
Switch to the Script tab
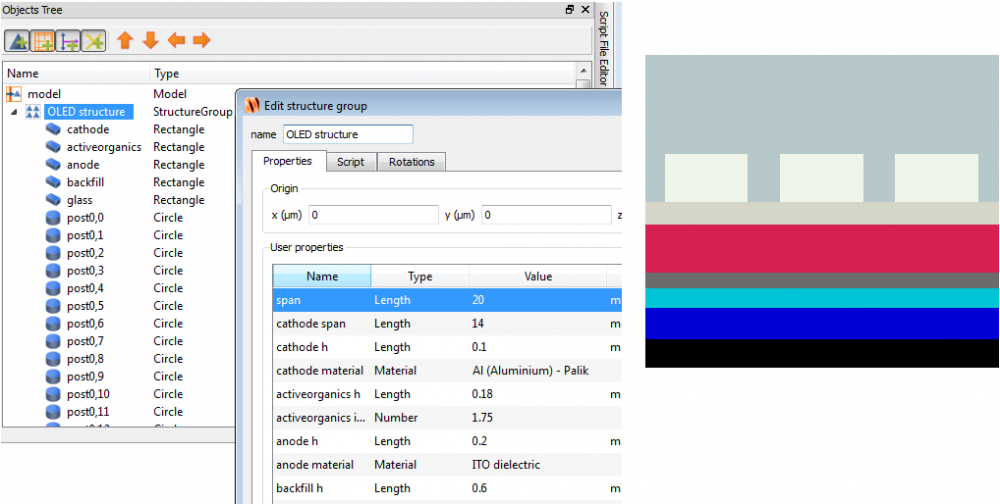pyautogui.click(x=350, y=162)
